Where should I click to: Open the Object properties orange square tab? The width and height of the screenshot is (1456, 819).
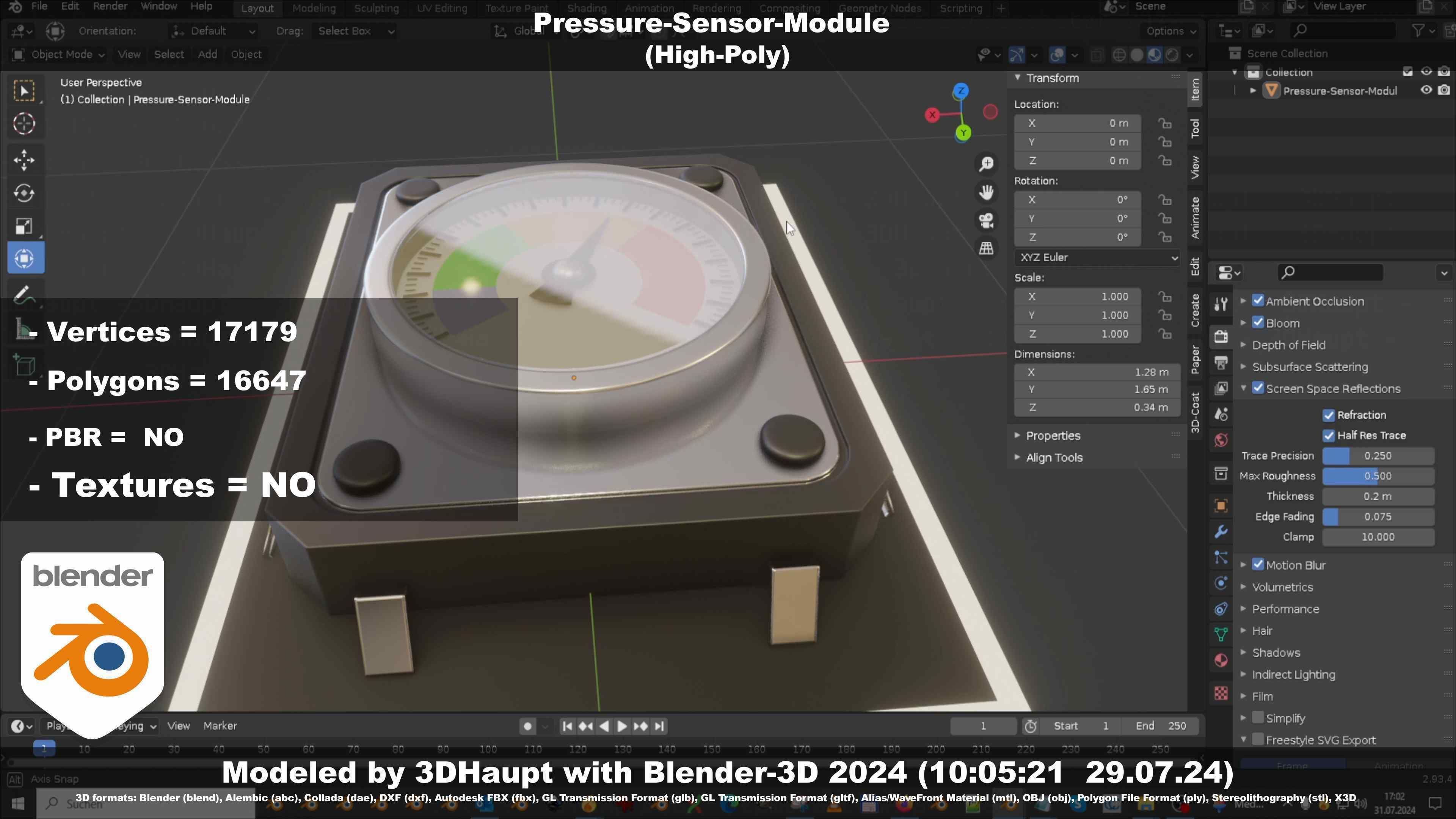pos(1221,506)
